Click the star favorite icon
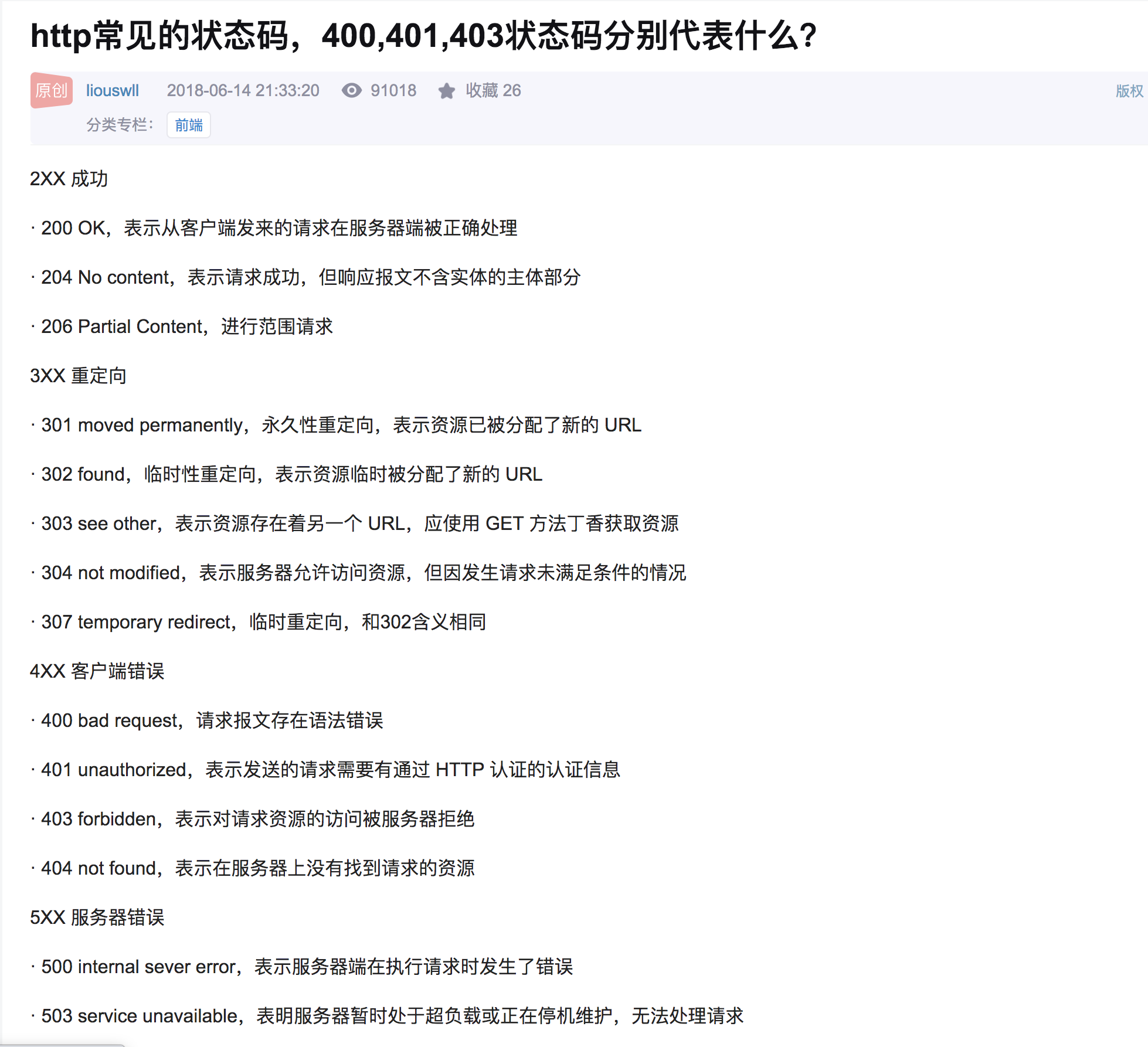Viewport: 1148px width, 1047px height. 446,91
